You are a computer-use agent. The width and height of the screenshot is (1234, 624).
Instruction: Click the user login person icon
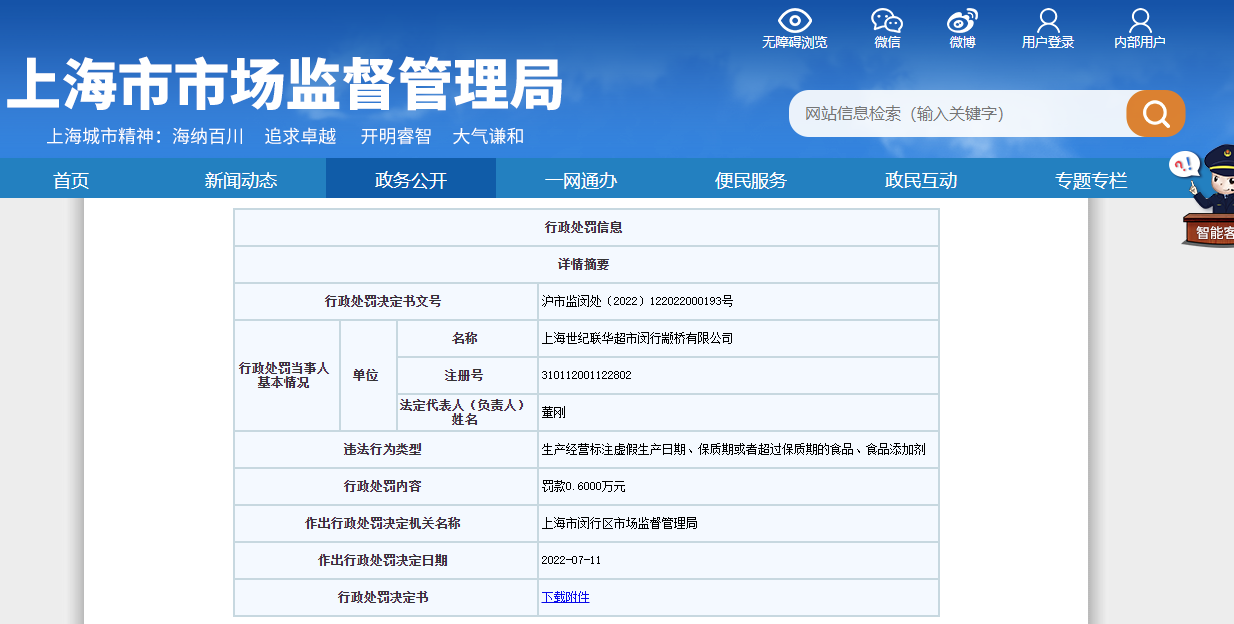pyautogui.click(x=1048, y=20)
